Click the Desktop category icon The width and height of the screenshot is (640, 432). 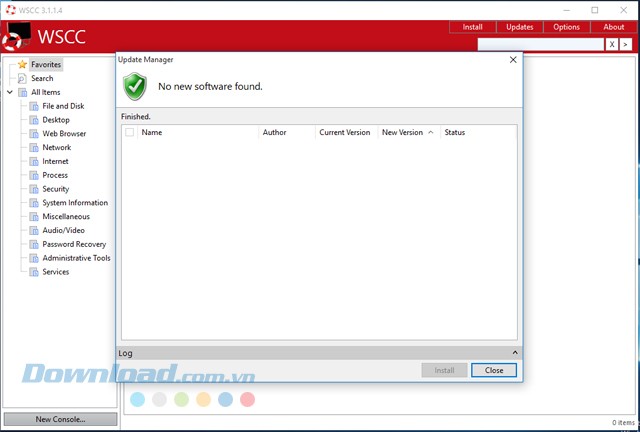pos(34,120)
